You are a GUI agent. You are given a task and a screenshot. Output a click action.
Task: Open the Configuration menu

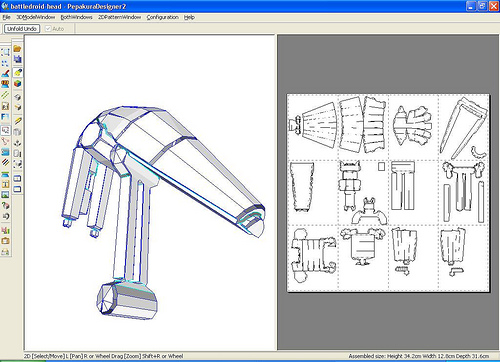tap(163, 17)
